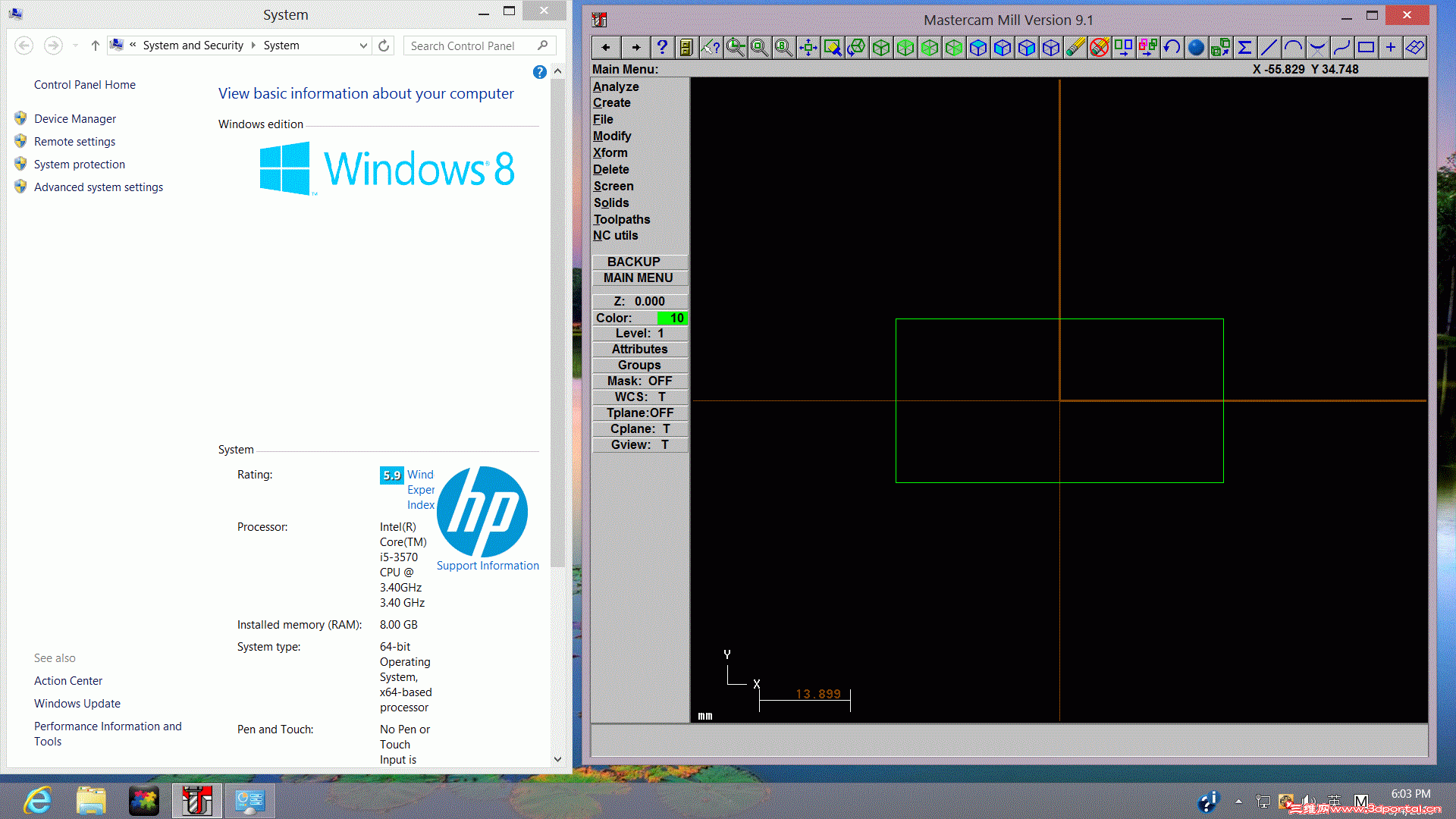Toggle the Tplane:OFF setting

click(x=639, y=413)
